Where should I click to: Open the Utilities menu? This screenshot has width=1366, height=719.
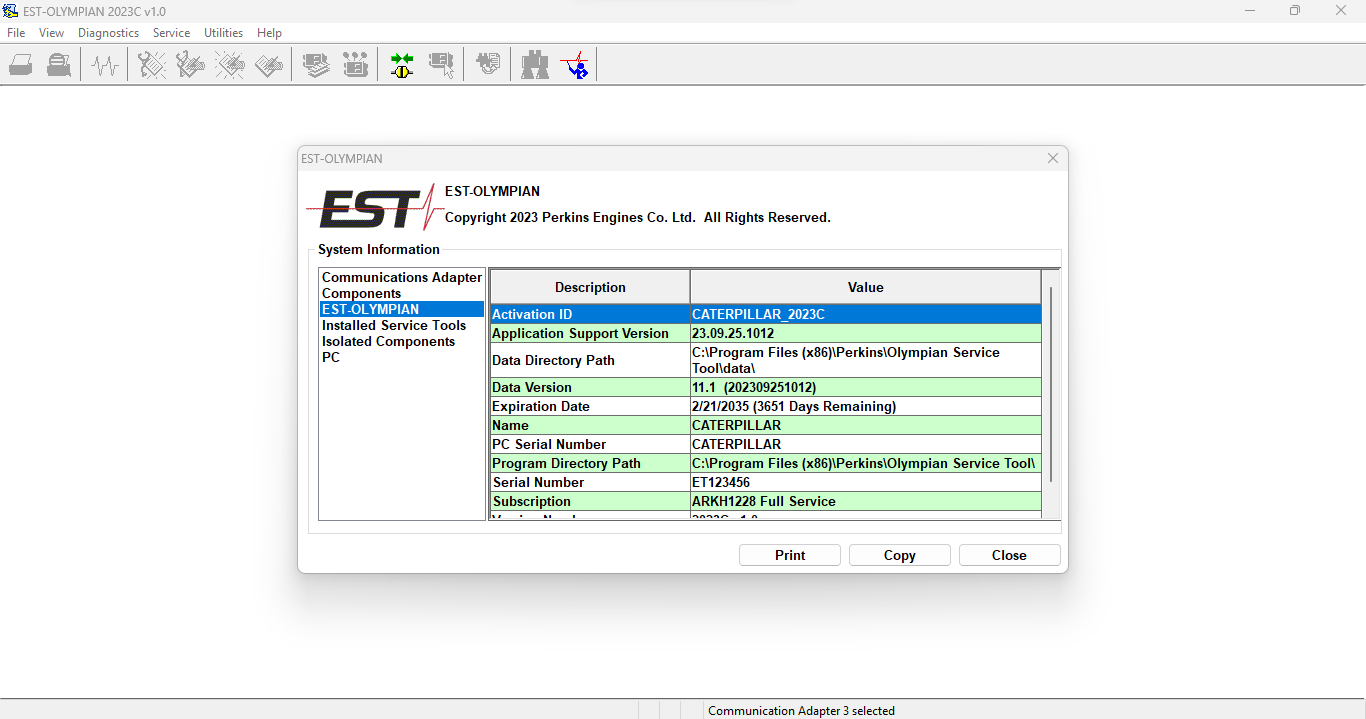point(224,33)
